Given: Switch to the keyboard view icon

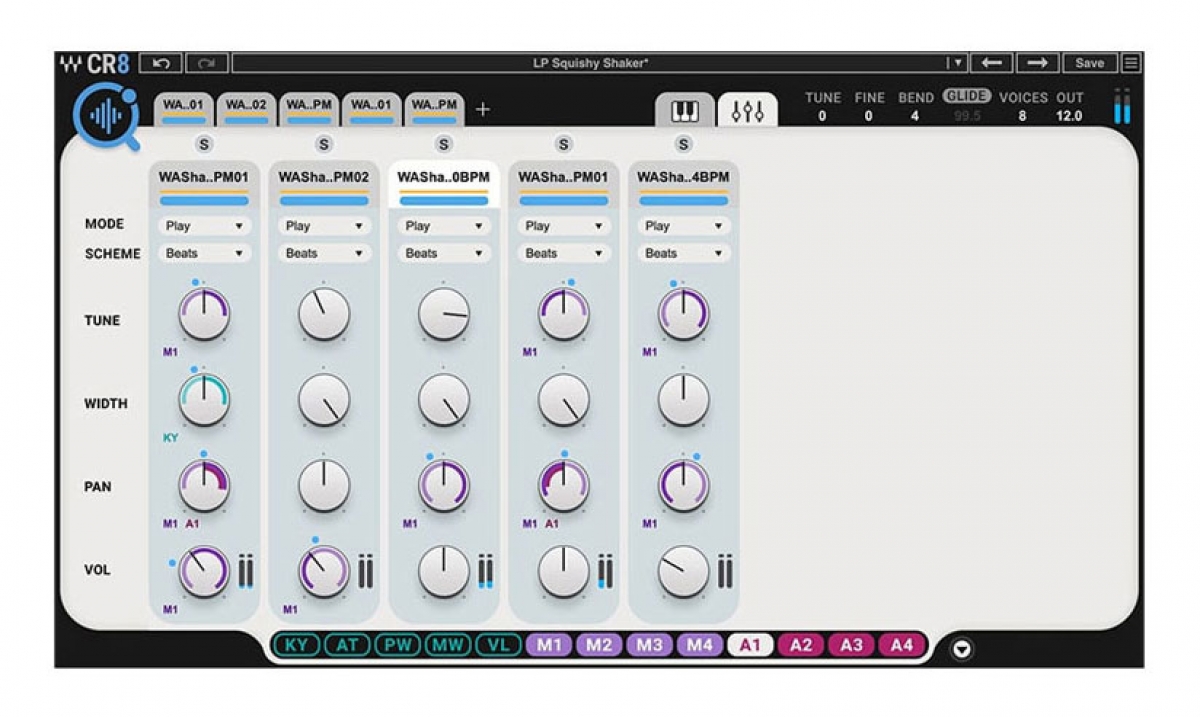Looking at the screenshot, I should click(x=685, y=110).
